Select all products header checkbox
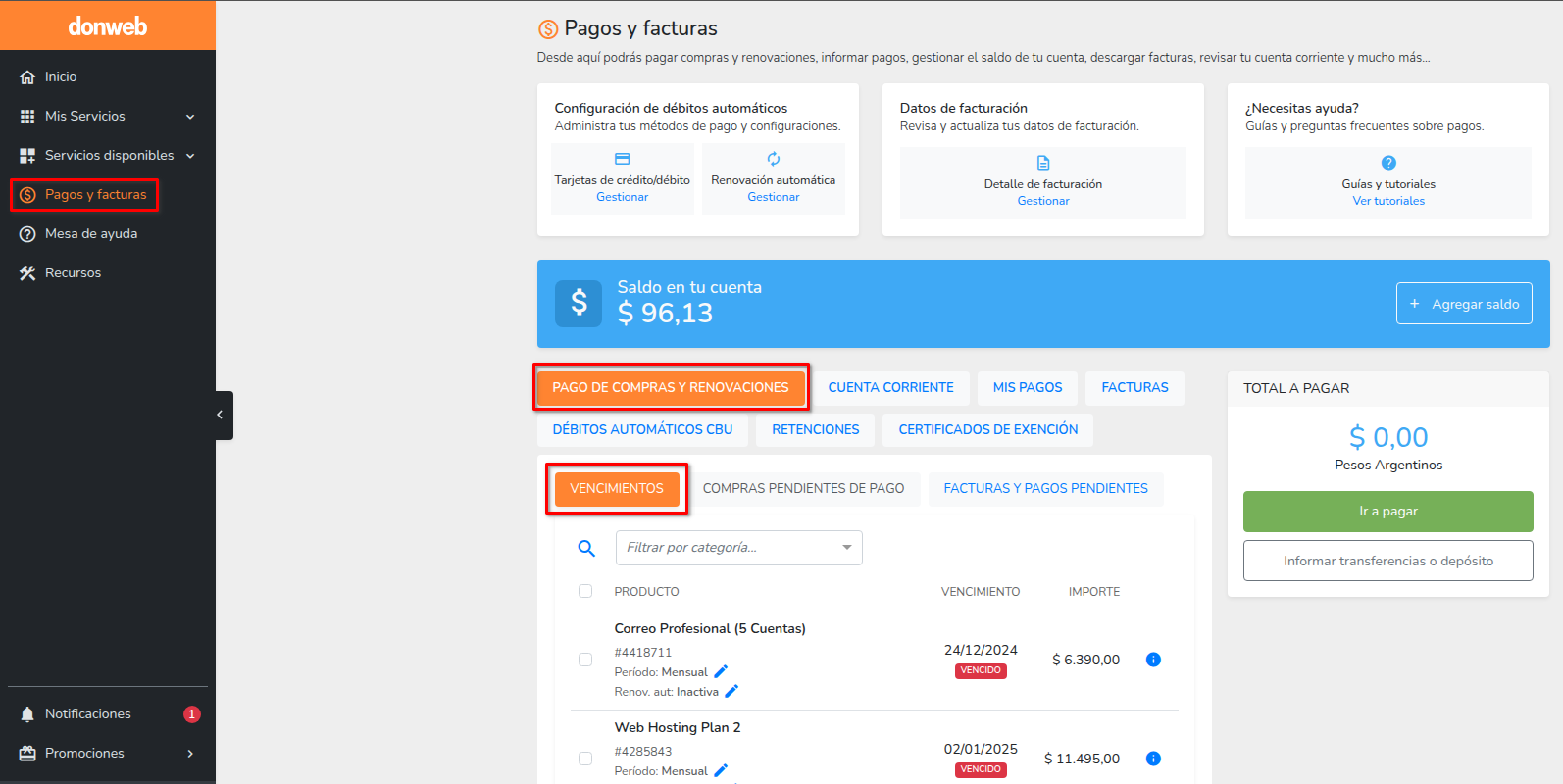The height and width of the screenshot is (784, 1563). pos(585,591)
